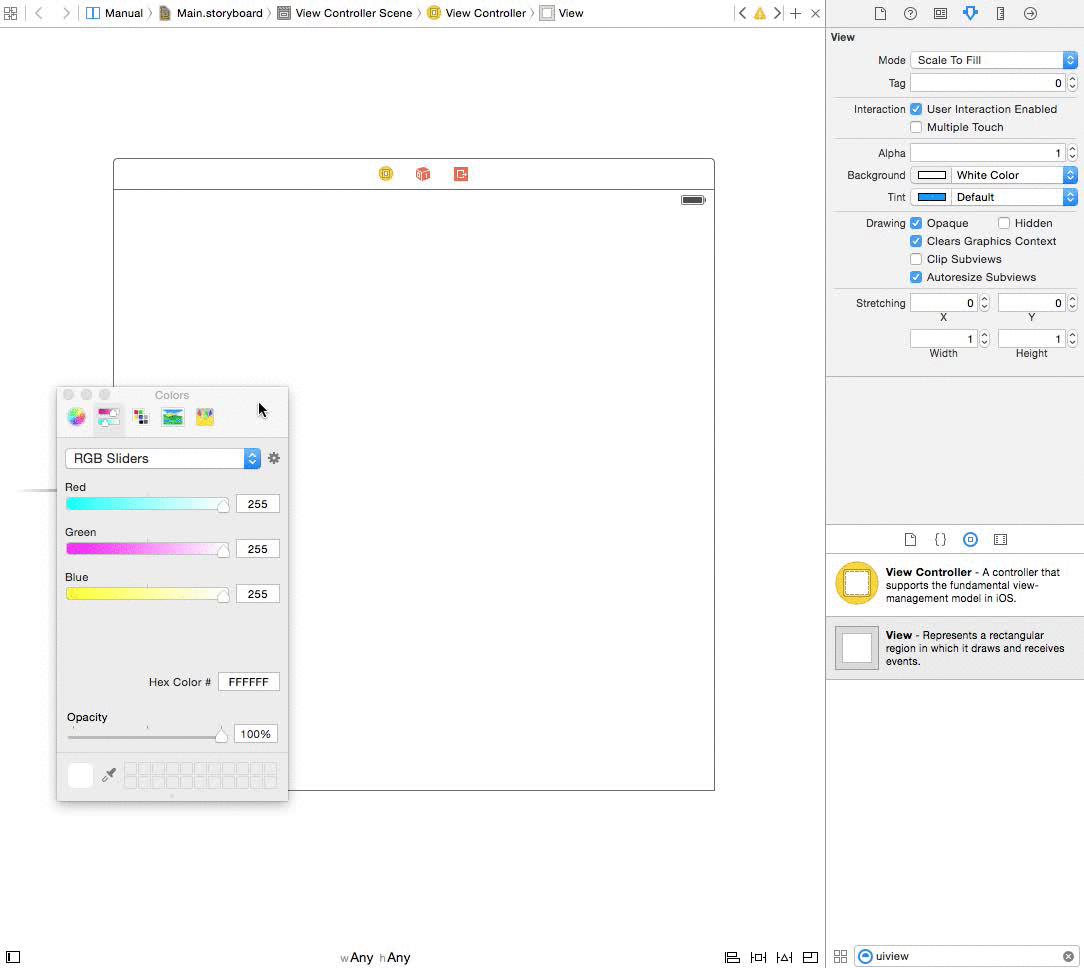Switch to the image palettes picker
Screen dimensions: 1084x968
(173, 417)
